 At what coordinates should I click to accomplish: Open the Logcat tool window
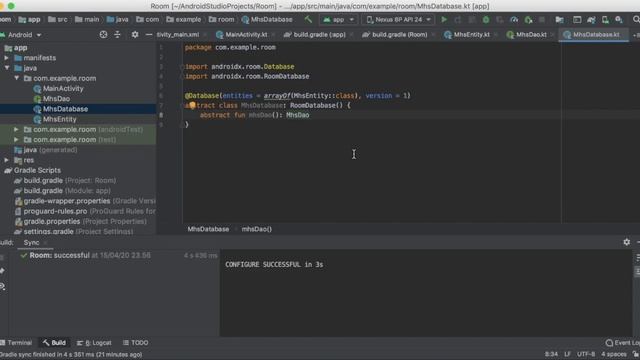click(x=94, y=343)
